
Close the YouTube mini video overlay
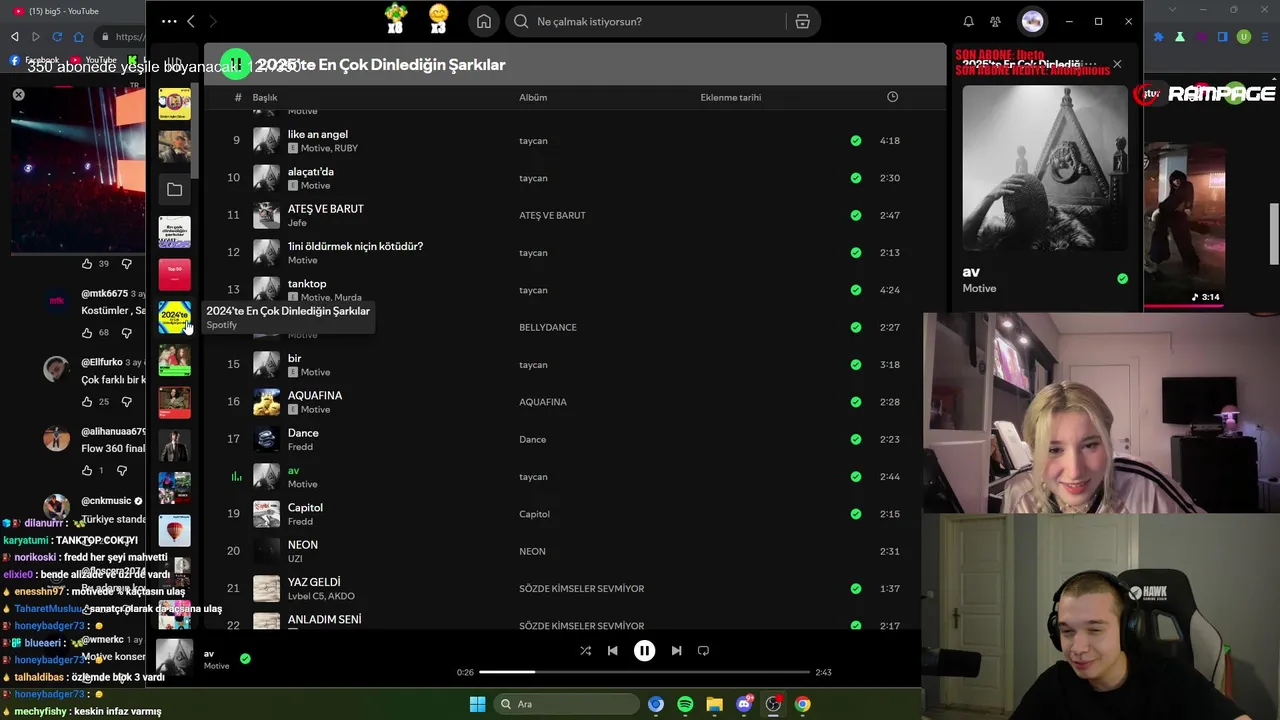pyautogui.click(x=18, y=95)
